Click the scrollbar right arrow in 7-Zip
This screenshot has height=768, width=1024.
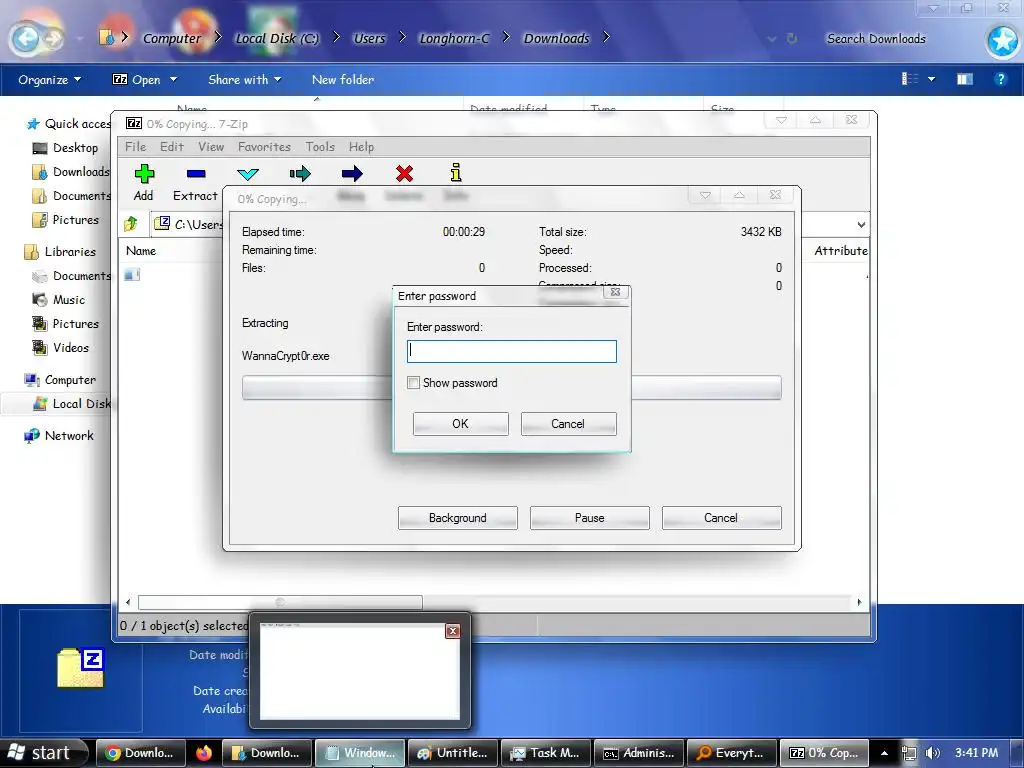tap(859, 602)
